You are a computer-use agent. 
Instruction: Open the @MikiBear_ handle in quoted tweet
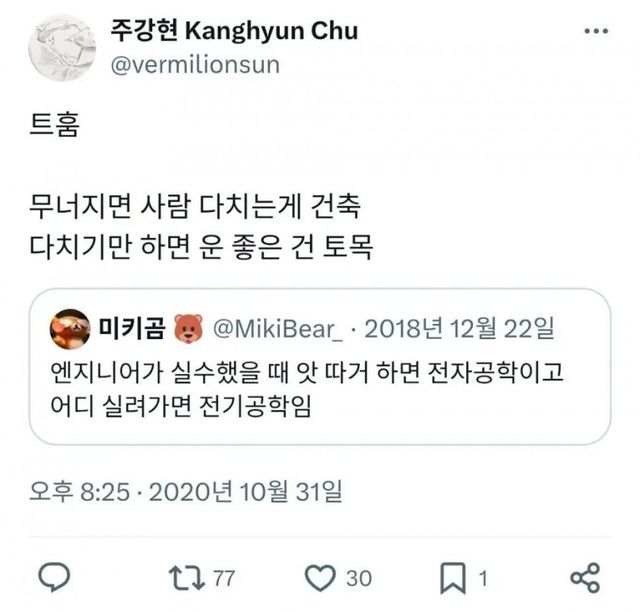278,329
